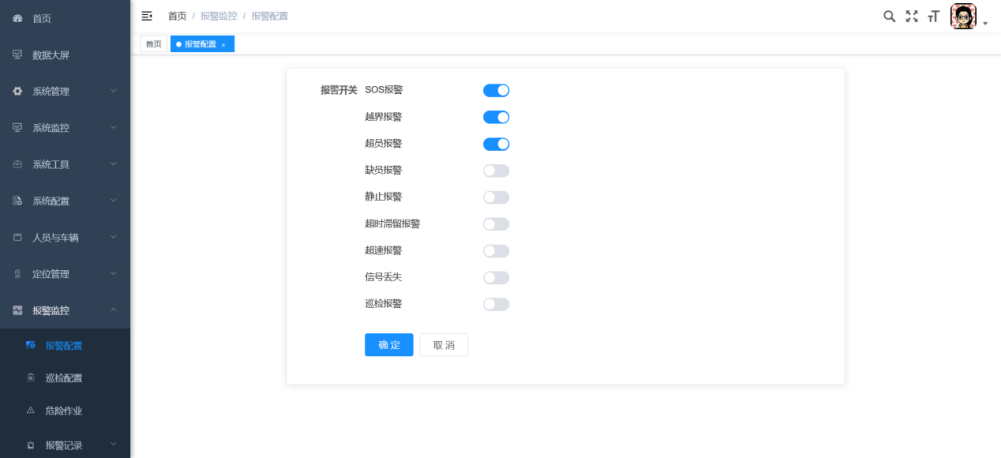1001x458 pixels.
Task: Turn on the 静止报警 switch
Action: 496,197
